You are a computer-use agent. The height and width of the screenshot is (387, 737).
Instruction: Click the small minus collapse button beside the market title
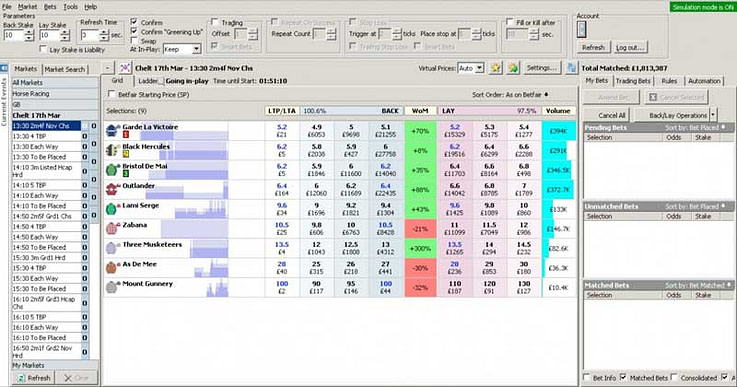pos(107,68)
